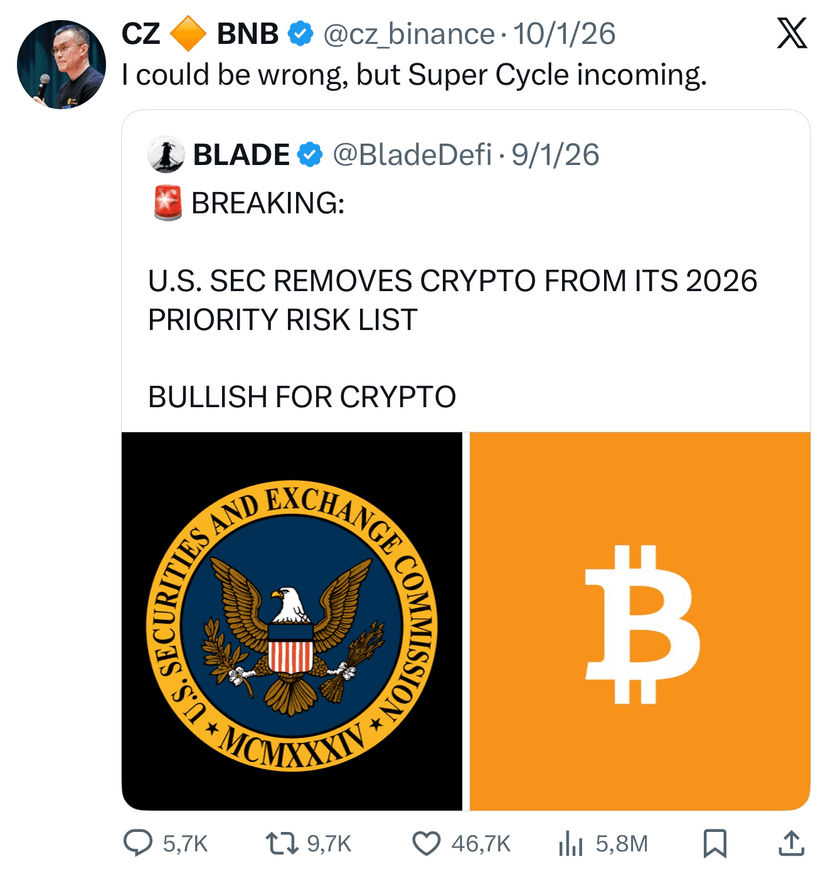Open the @BladeDefi handle link

click(411, 155)
